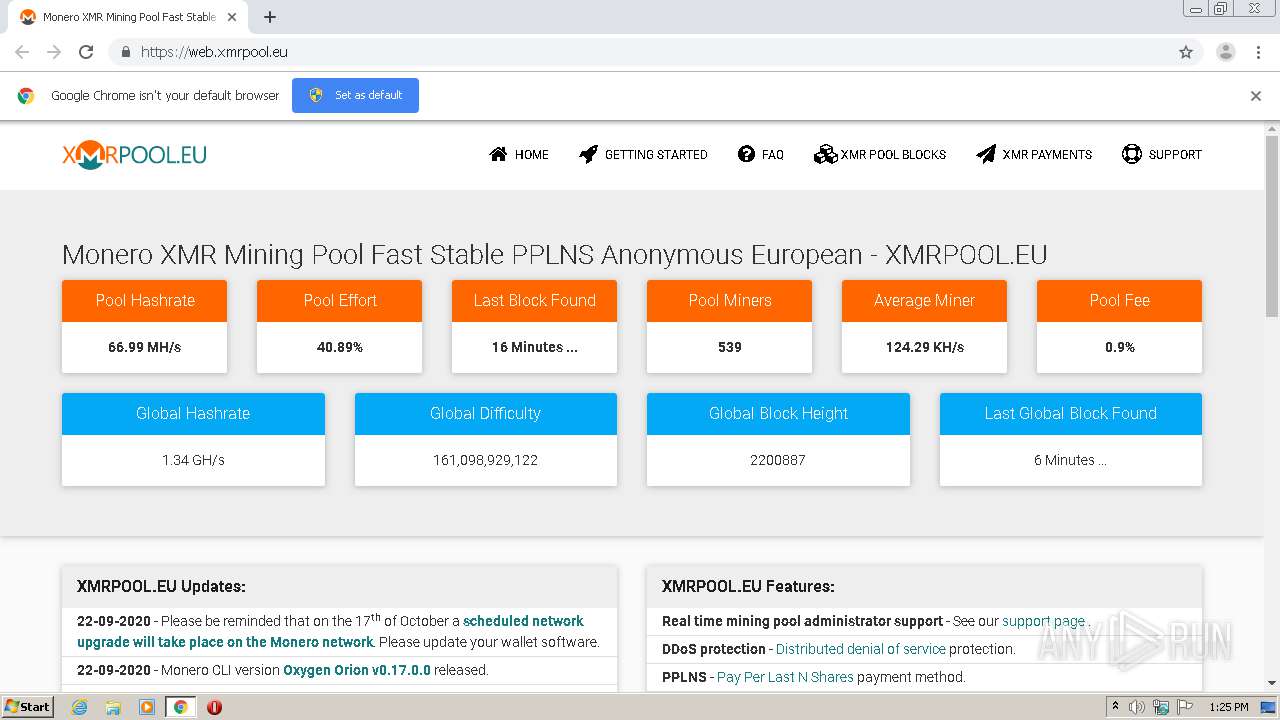This screenshot has height=720, width=1280.
Task: Close the Monero XMR Mining Pool tab
Action: 232,17
